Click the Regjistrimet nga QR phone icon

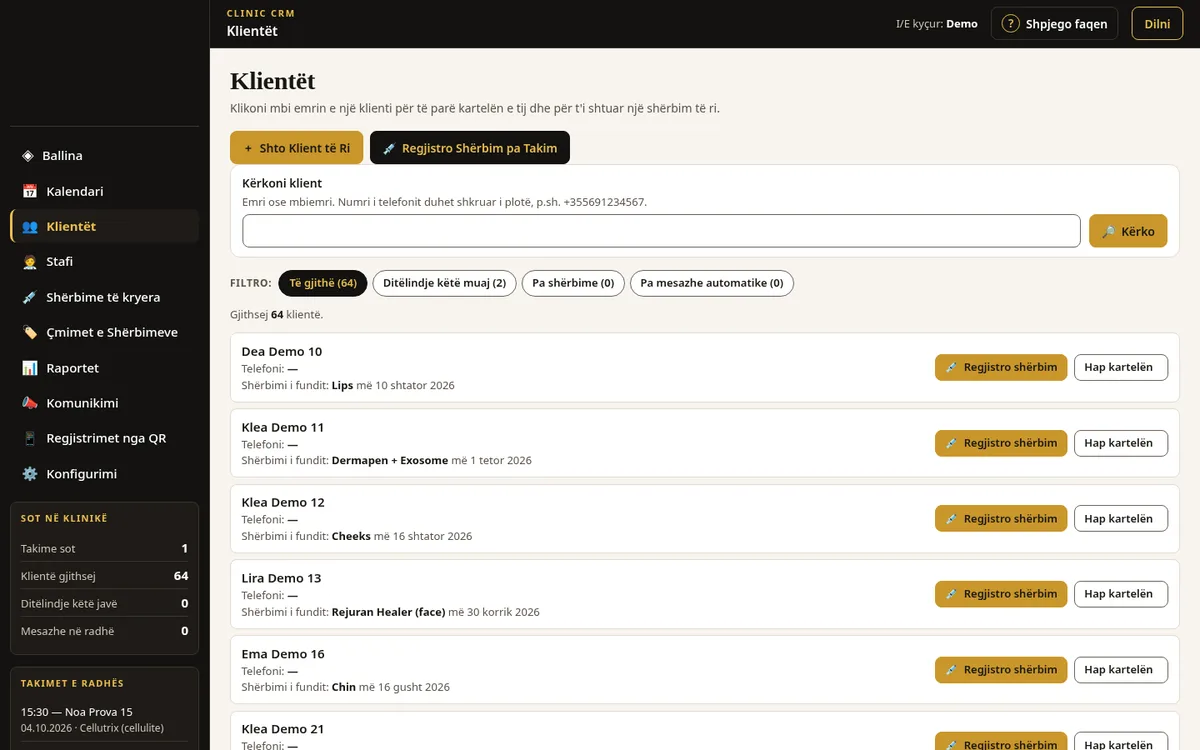tap(30, 438)
